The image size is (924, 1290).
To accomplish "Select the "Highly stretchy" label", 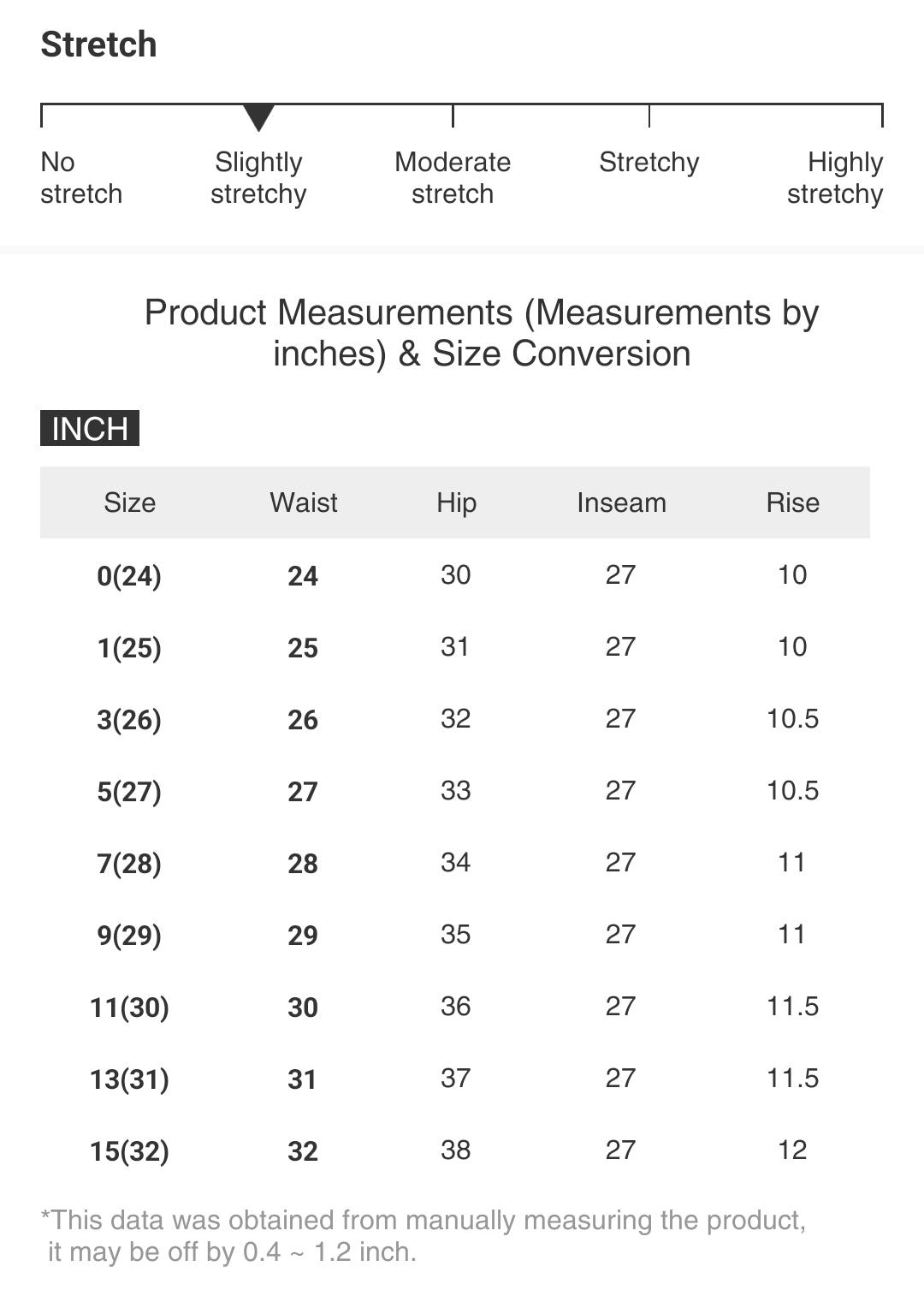I will coord(835,178).
